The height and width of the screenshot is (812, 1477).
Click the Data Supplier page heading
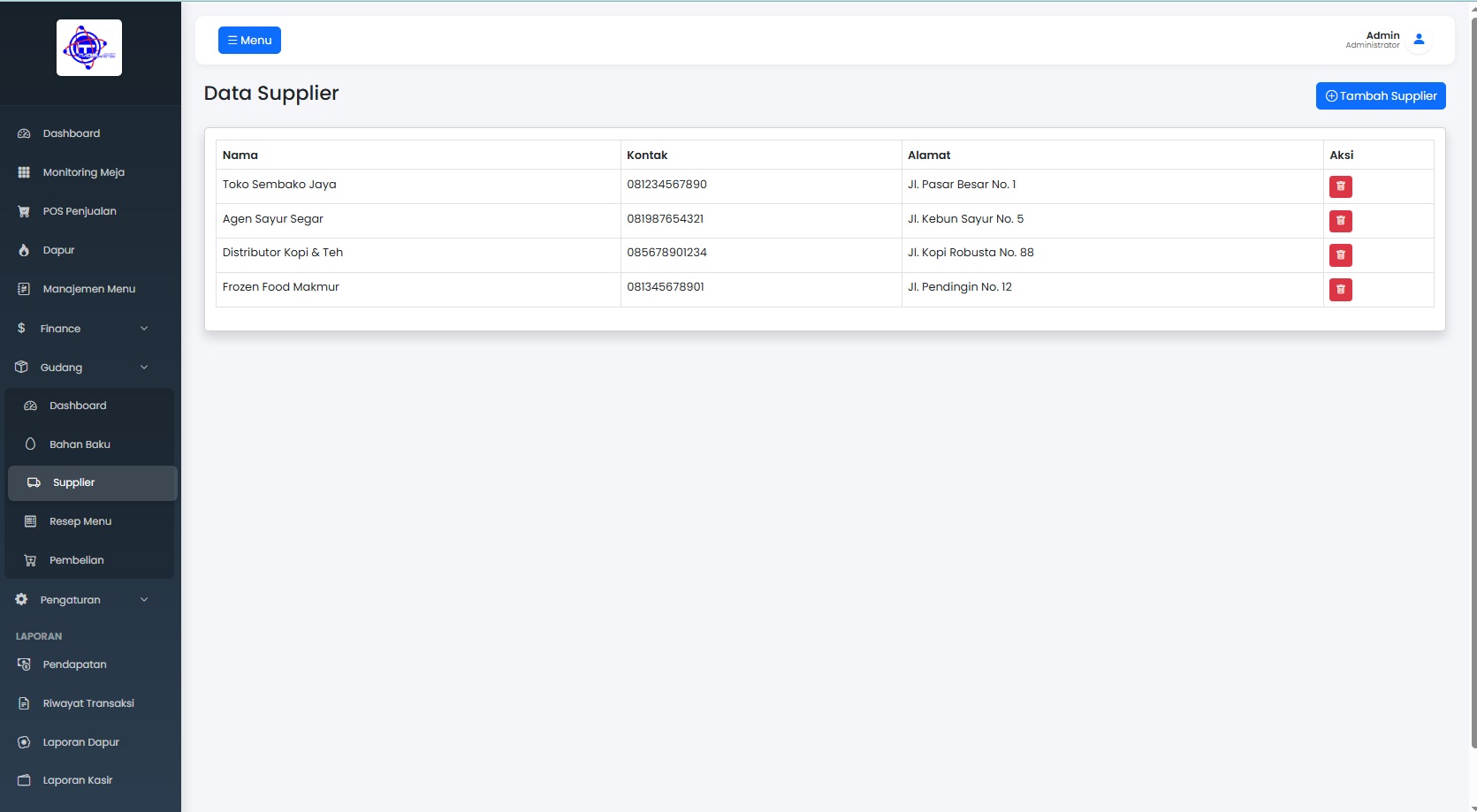click(x=271, y=93)
